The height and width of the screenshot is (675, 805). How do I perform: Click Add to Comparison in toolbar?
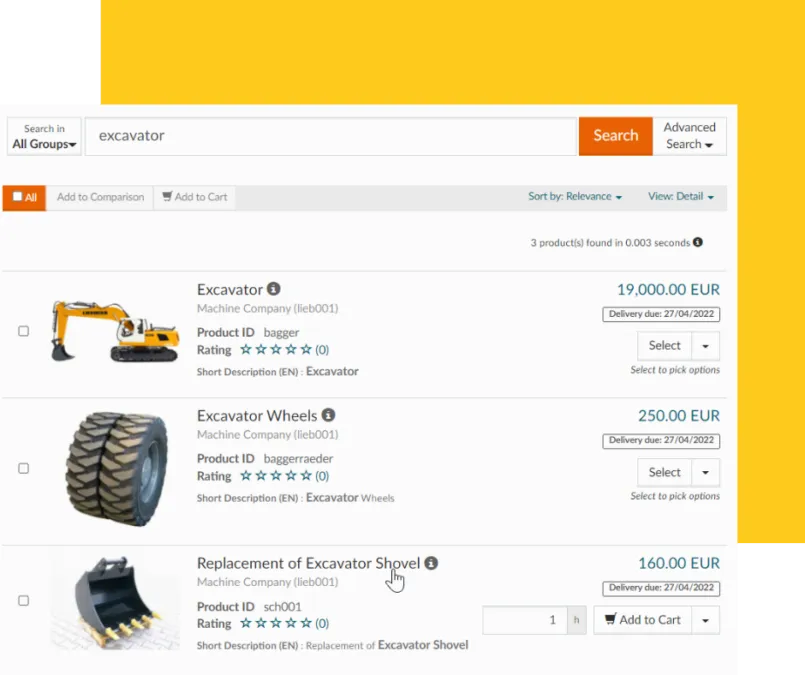100,197
